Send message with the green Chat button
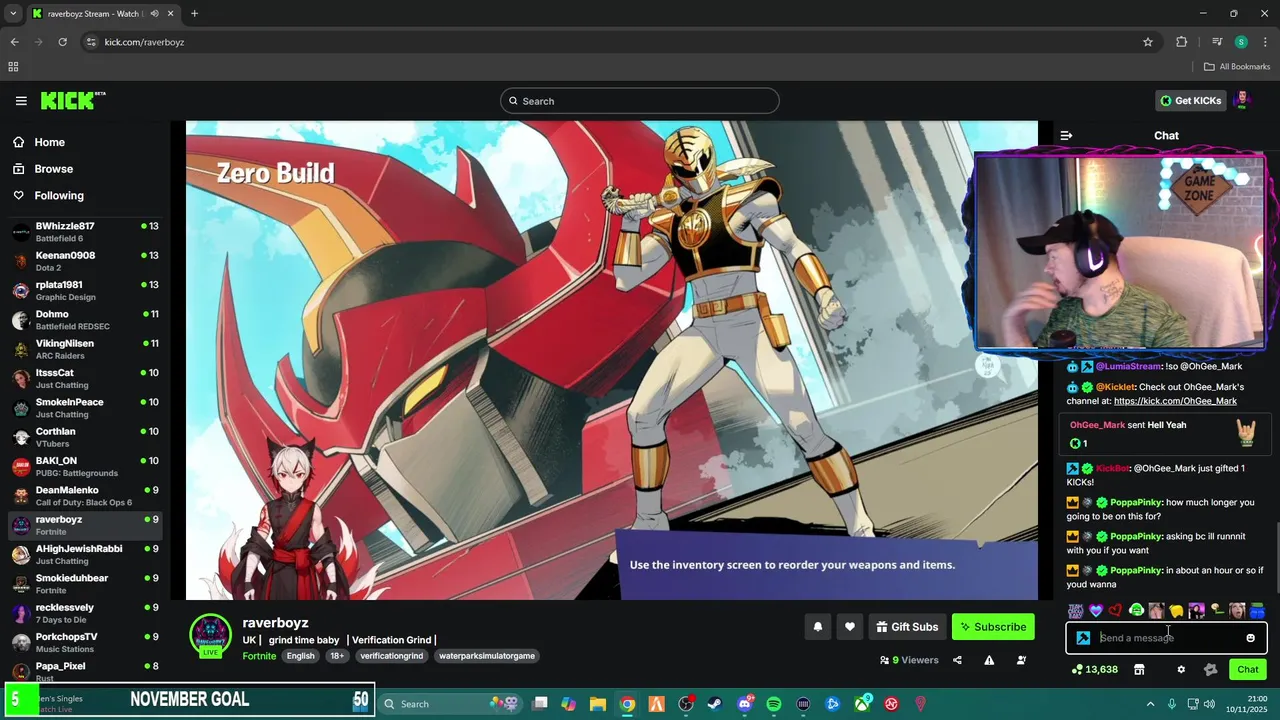Screen dimensions: 1280x720 point(1248,670)
